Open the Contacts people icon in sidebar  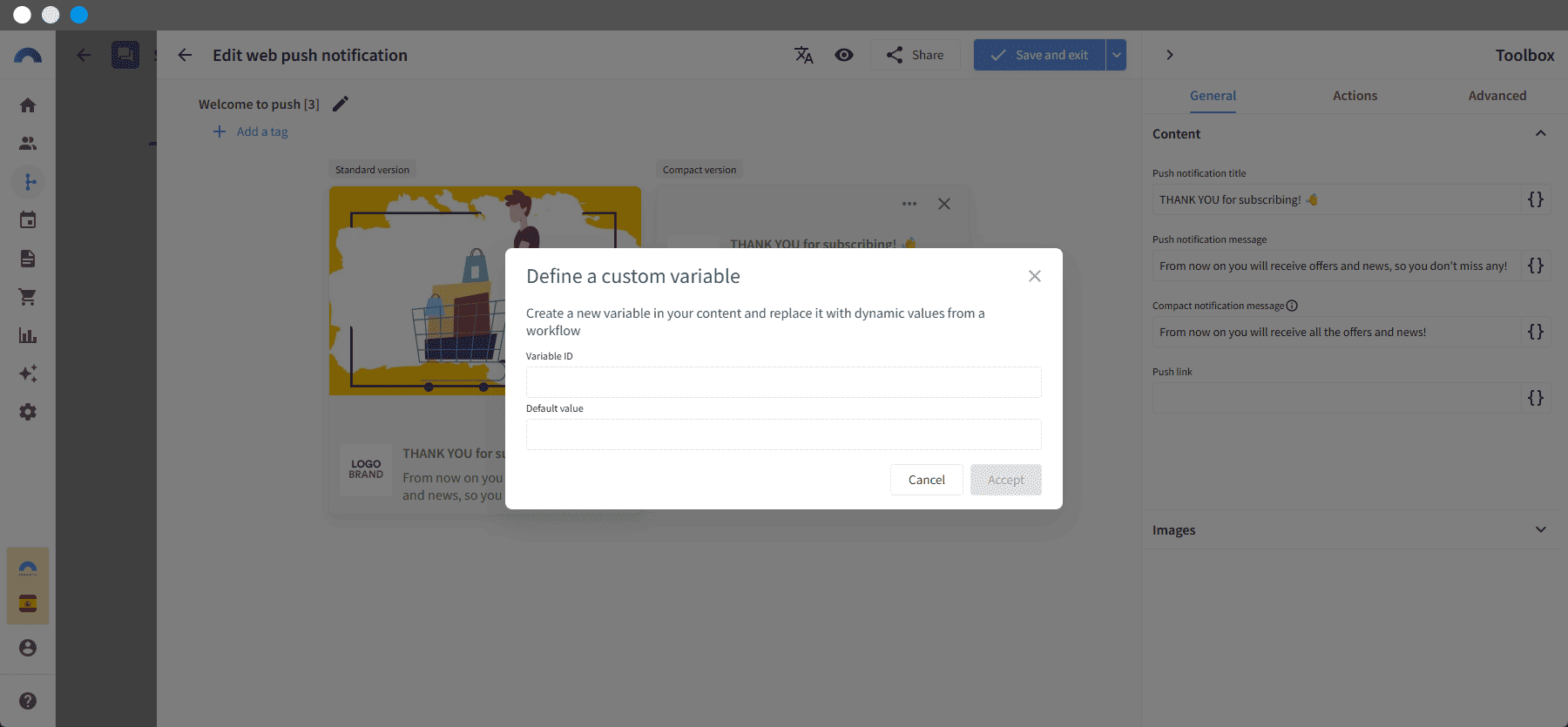(x=28, y=144)
